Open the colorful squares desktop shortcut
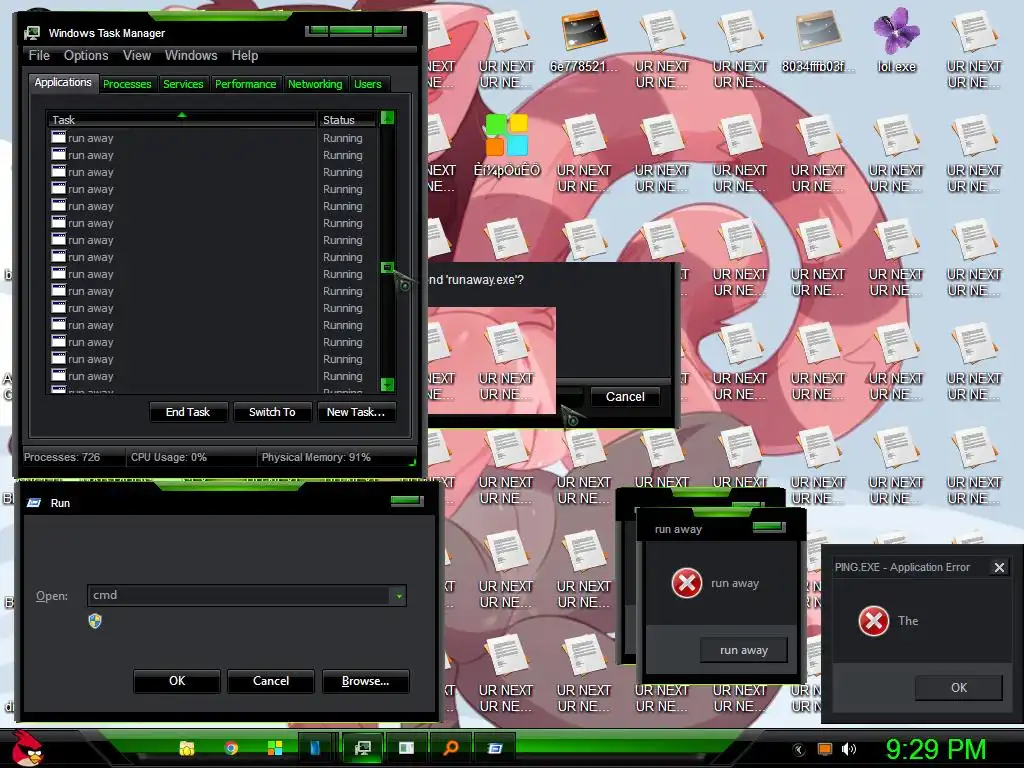Image resolution: width=1024 pixels, height=768 pixels. pyautogui.click(x=507, y=145)
